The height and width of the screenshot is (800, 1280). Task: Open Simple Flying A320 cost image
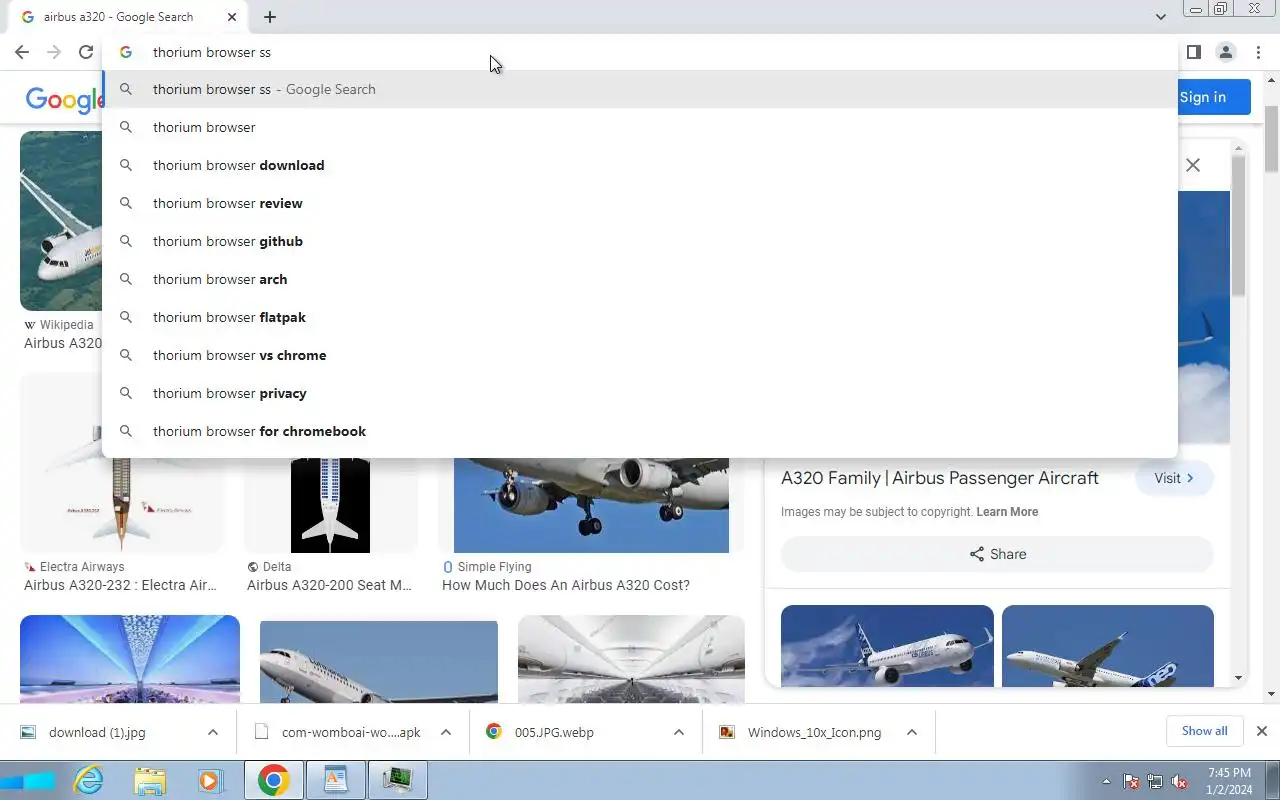(x=591, y=505)
